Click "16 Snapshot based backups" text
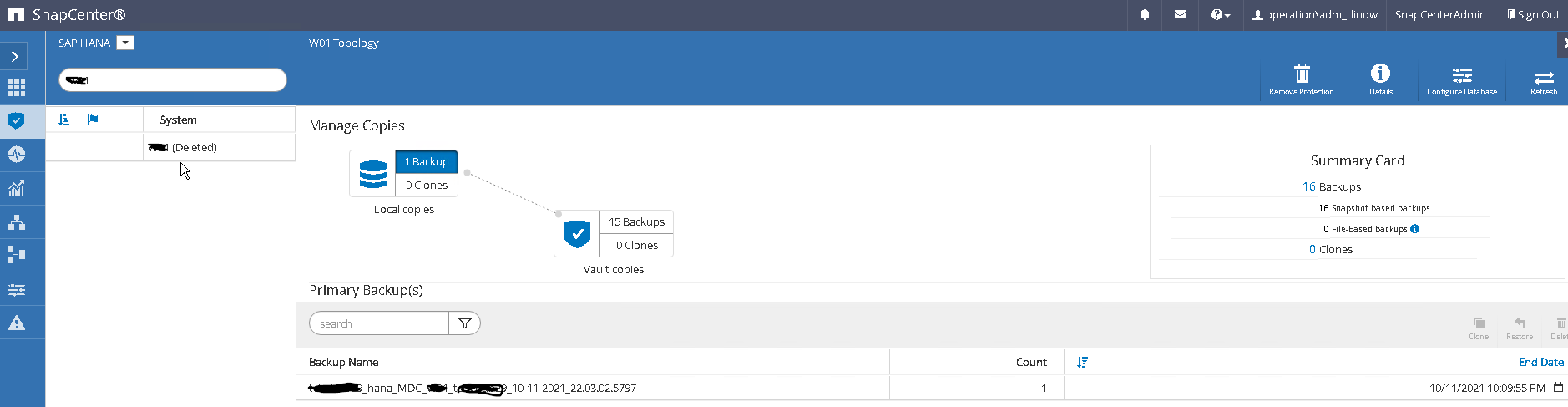This screenshot has height=407, width=1568. 1373,208
